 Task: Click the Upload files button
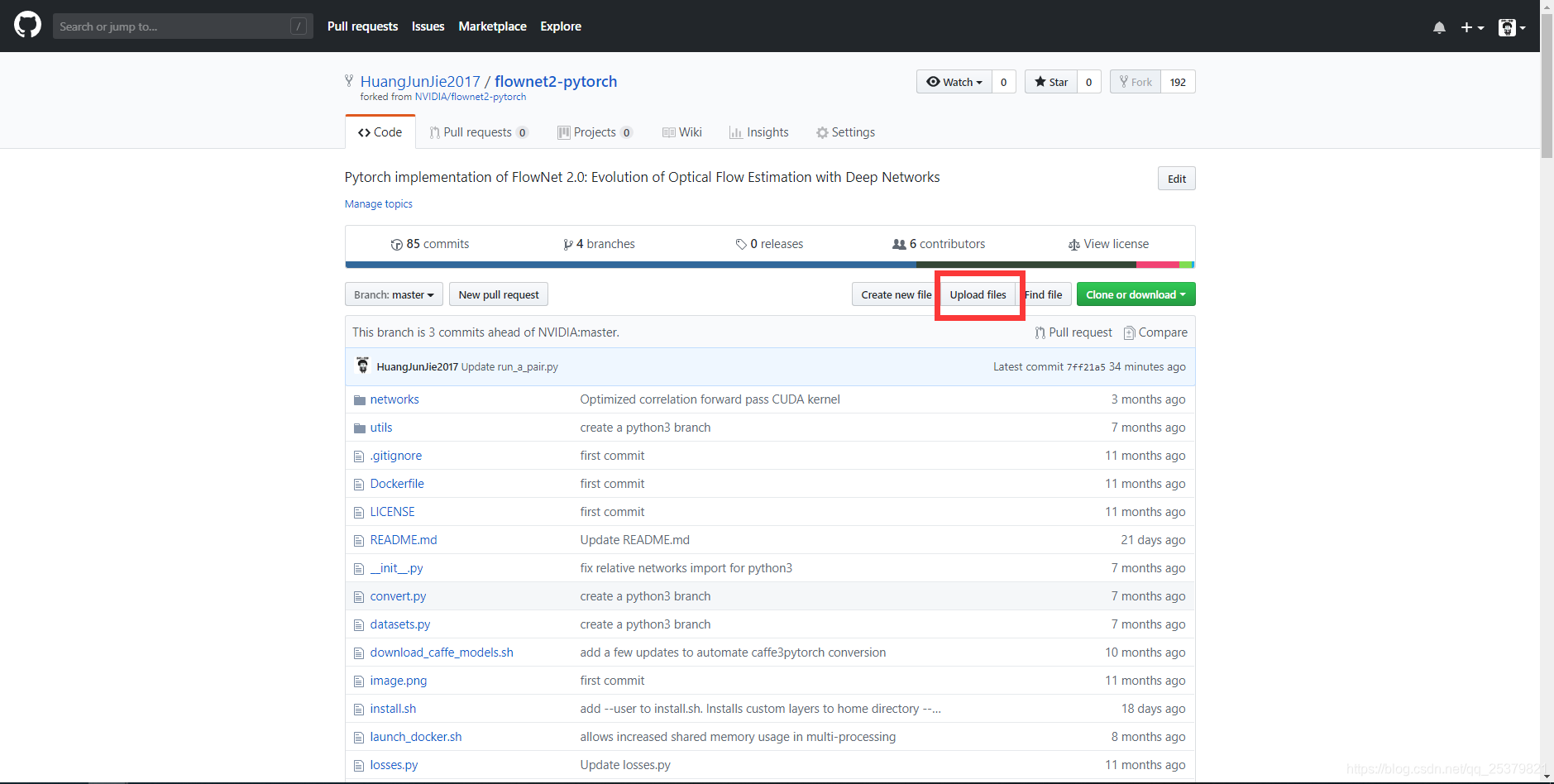tap(978, 294)
